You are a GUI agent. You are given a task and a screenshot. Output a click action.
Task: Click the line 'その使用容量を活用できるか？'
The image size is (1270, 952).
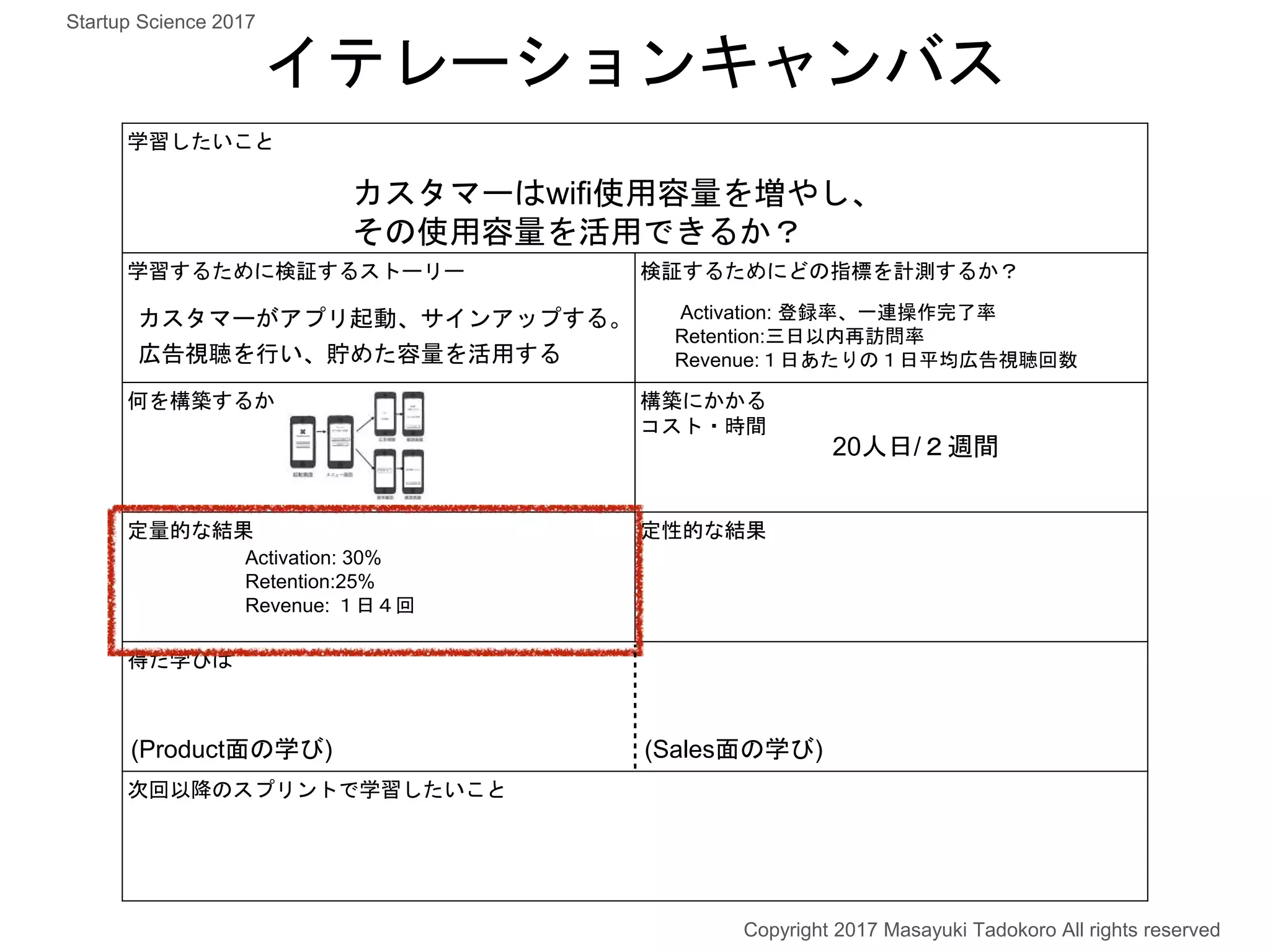coord(577,231)
